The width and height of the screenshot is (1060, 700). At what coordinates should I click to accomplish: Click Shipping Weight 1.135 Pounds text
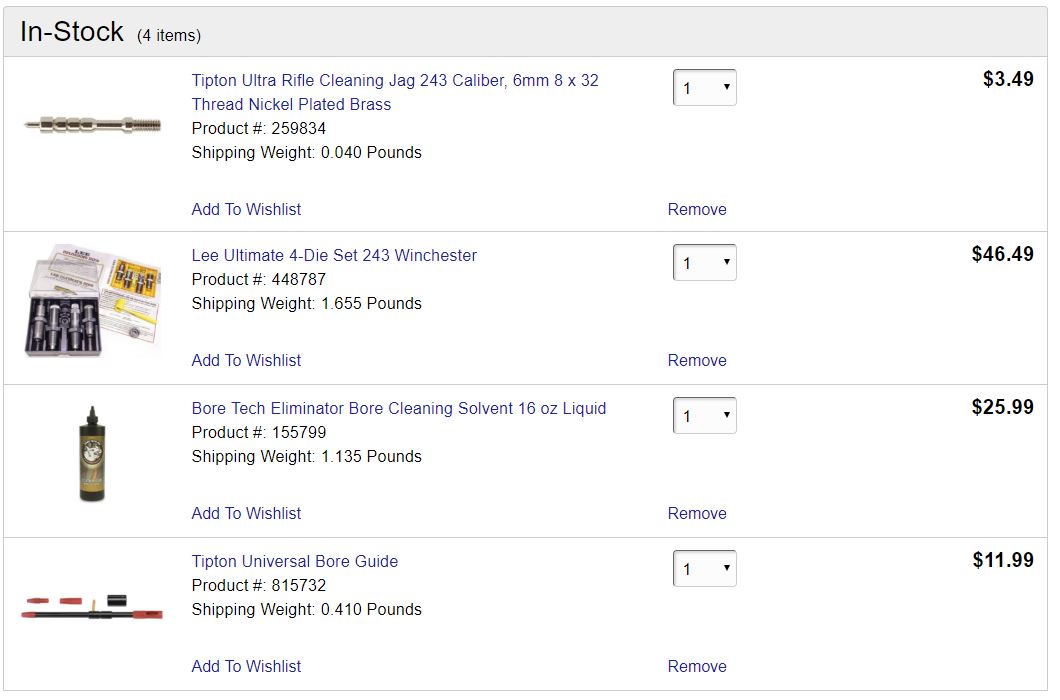coord(306,456)
